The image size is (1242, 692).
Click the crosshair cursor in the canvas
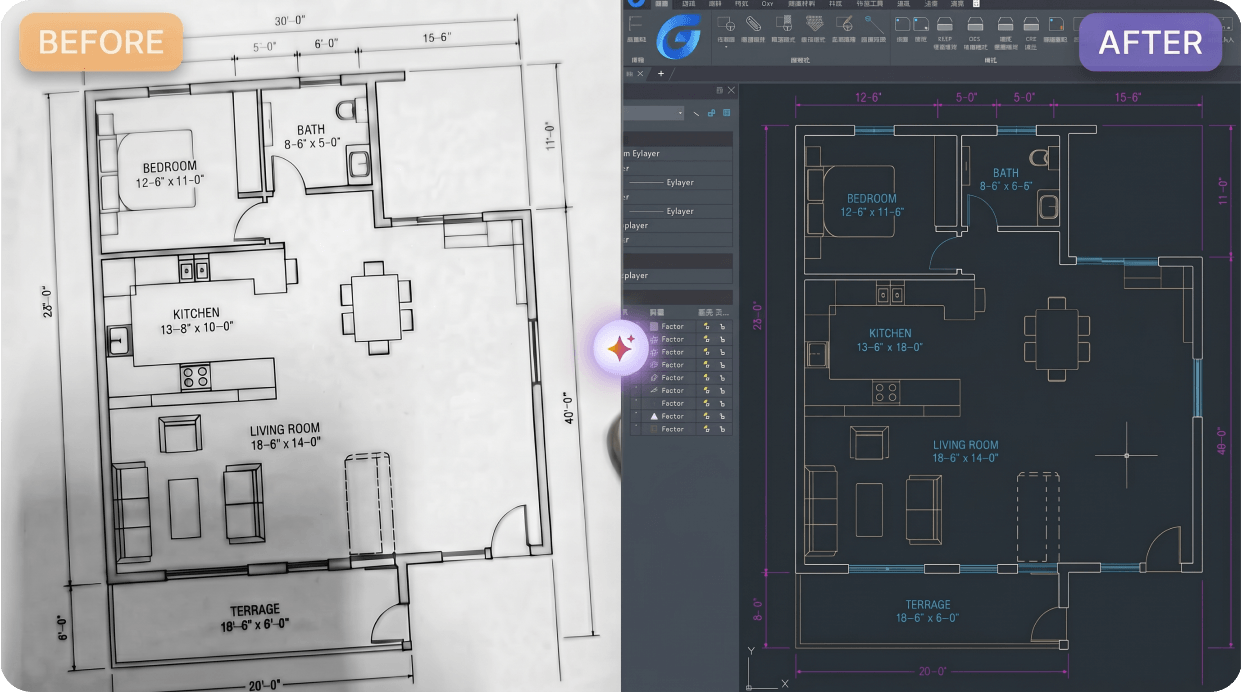click(1126, 455)
